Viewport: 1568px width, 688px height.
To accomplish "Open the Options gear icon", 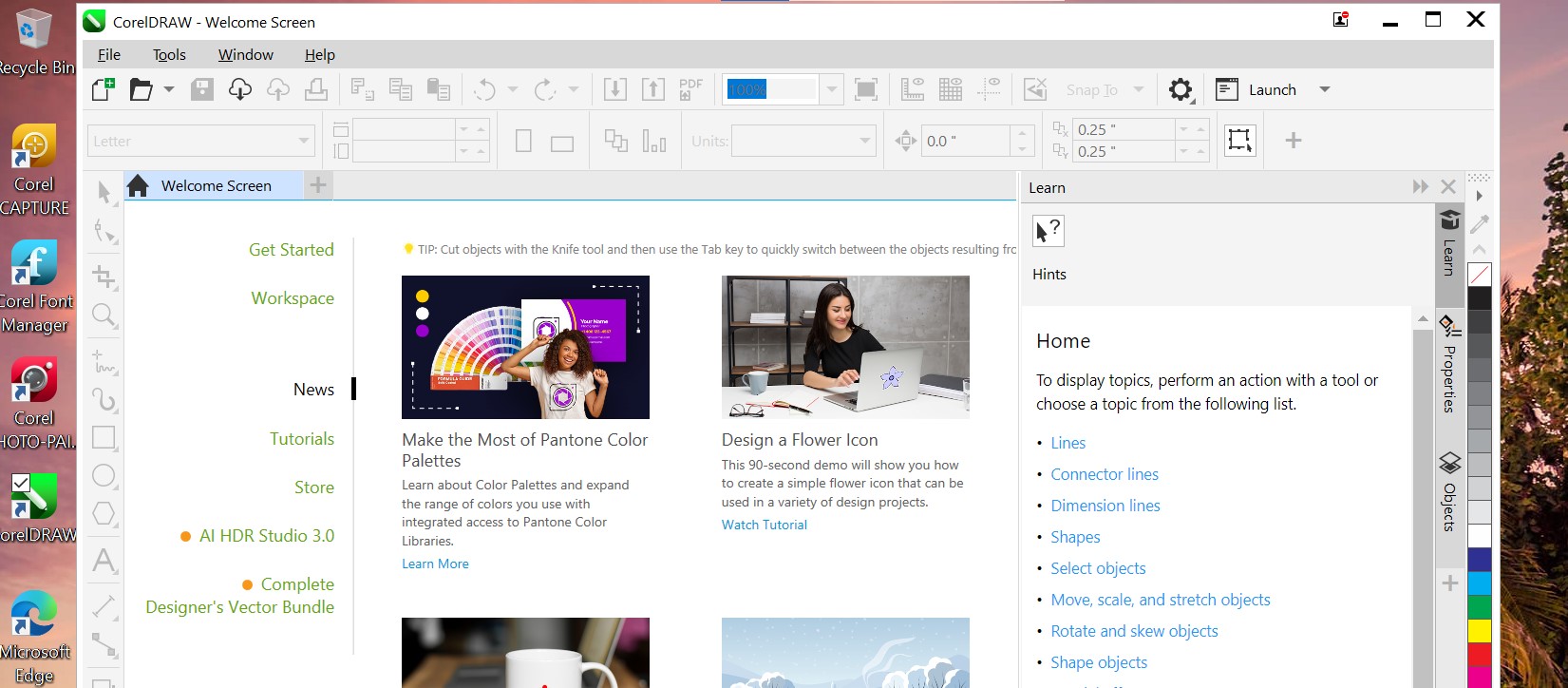I will point(1180,89).
